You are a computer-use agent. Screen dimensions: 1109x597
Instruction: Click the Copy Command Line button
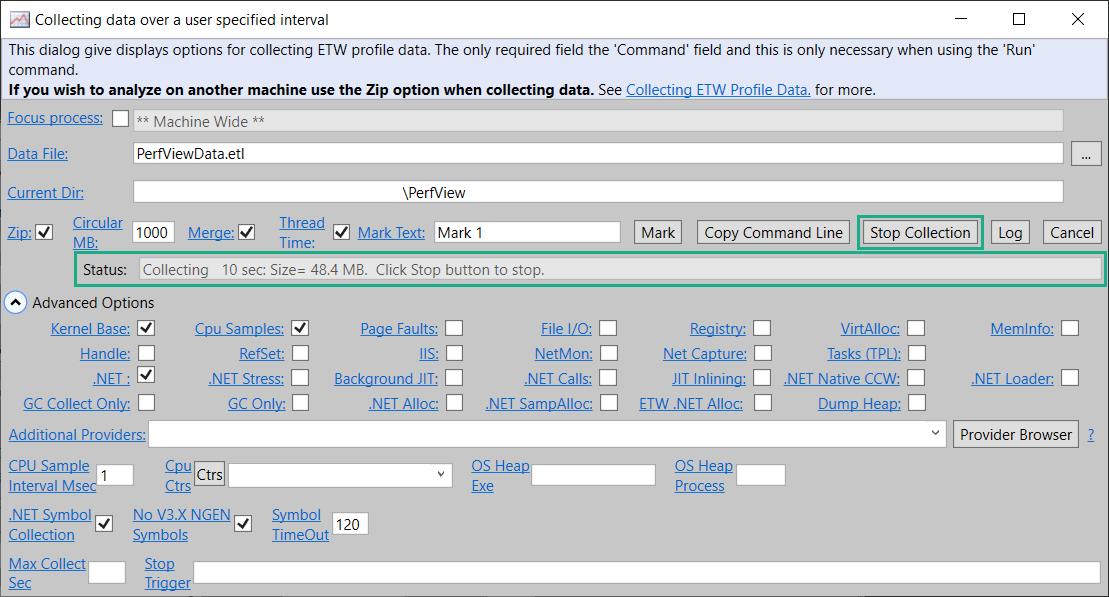(x=773, y=233)
